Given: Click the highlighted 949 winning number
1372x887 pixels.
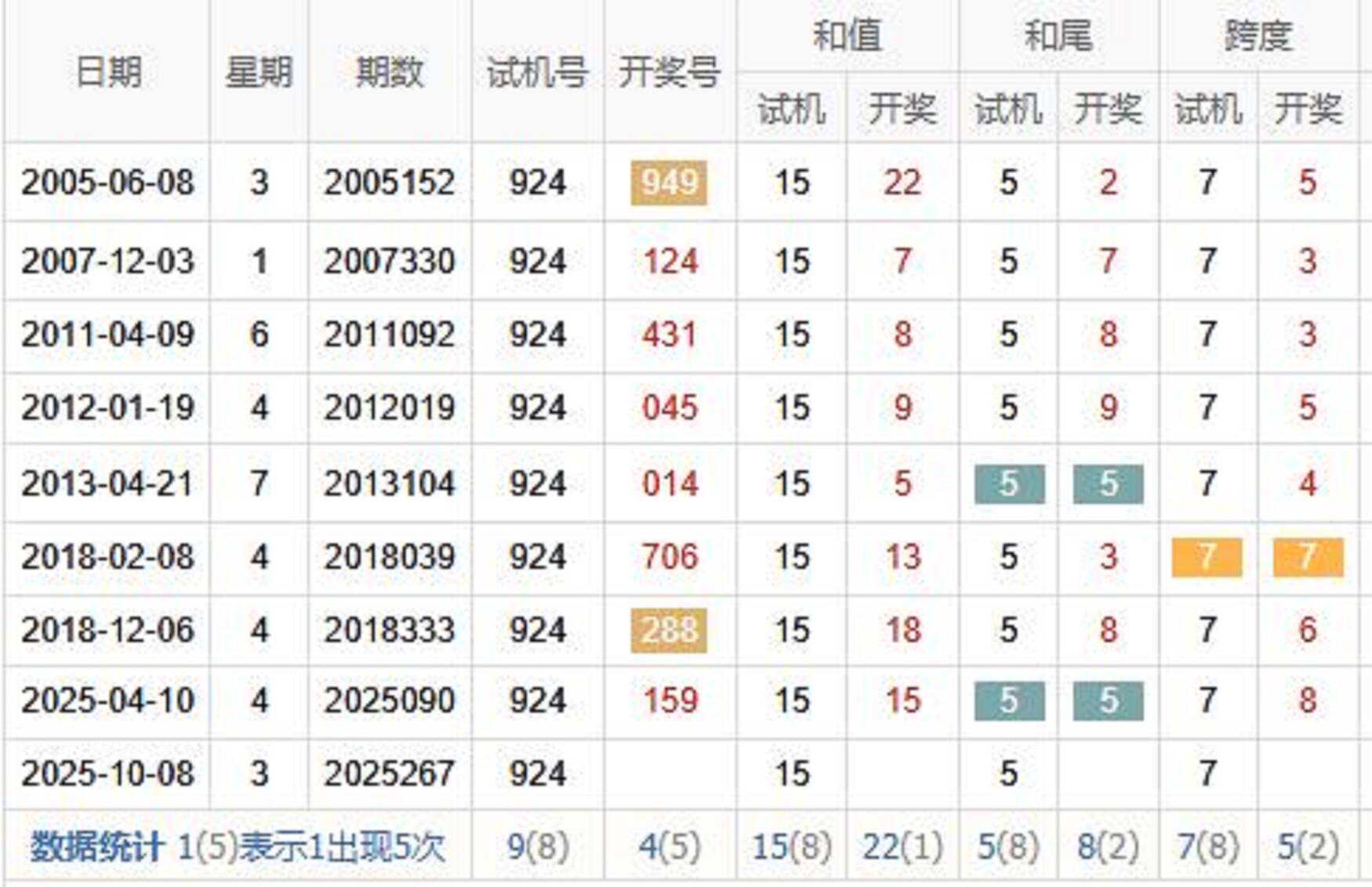Looking at the screenshot, I should pos(669,183).
